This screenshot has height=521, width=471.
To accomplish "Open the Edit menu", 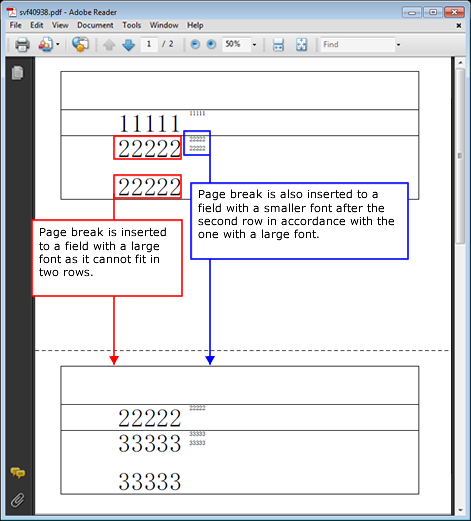I will [x=37, y=25].
